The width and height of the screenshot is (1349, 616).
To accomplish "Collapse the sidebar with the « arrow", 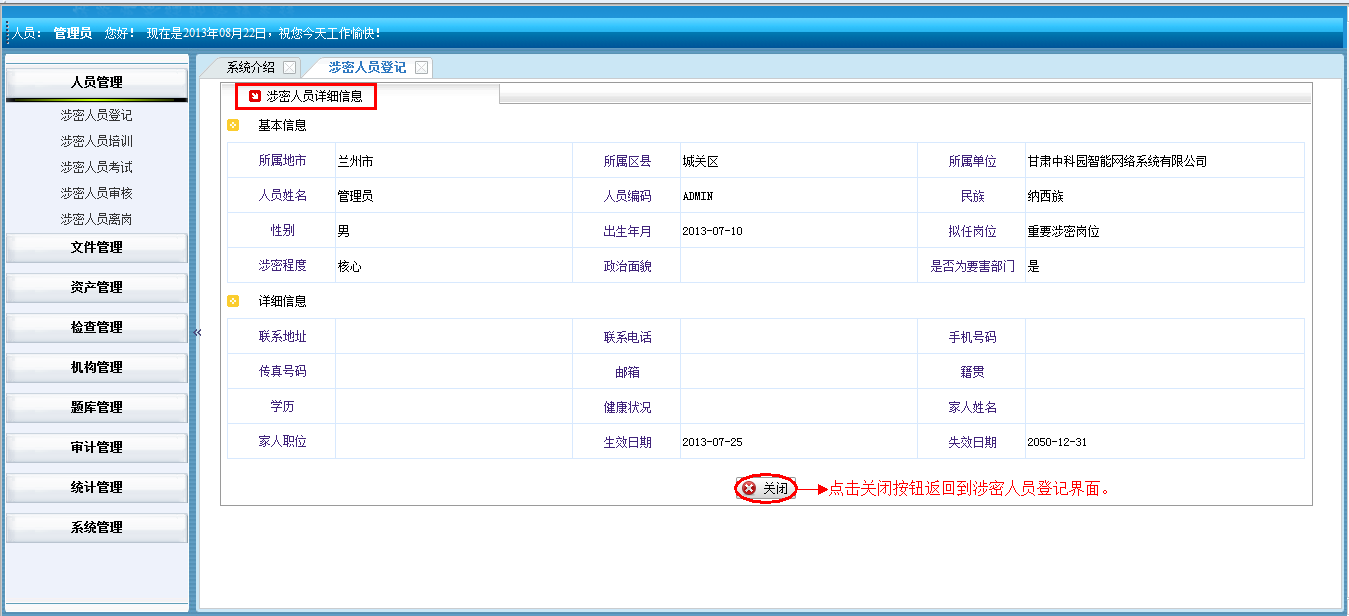I will click(x=197, y=332).
